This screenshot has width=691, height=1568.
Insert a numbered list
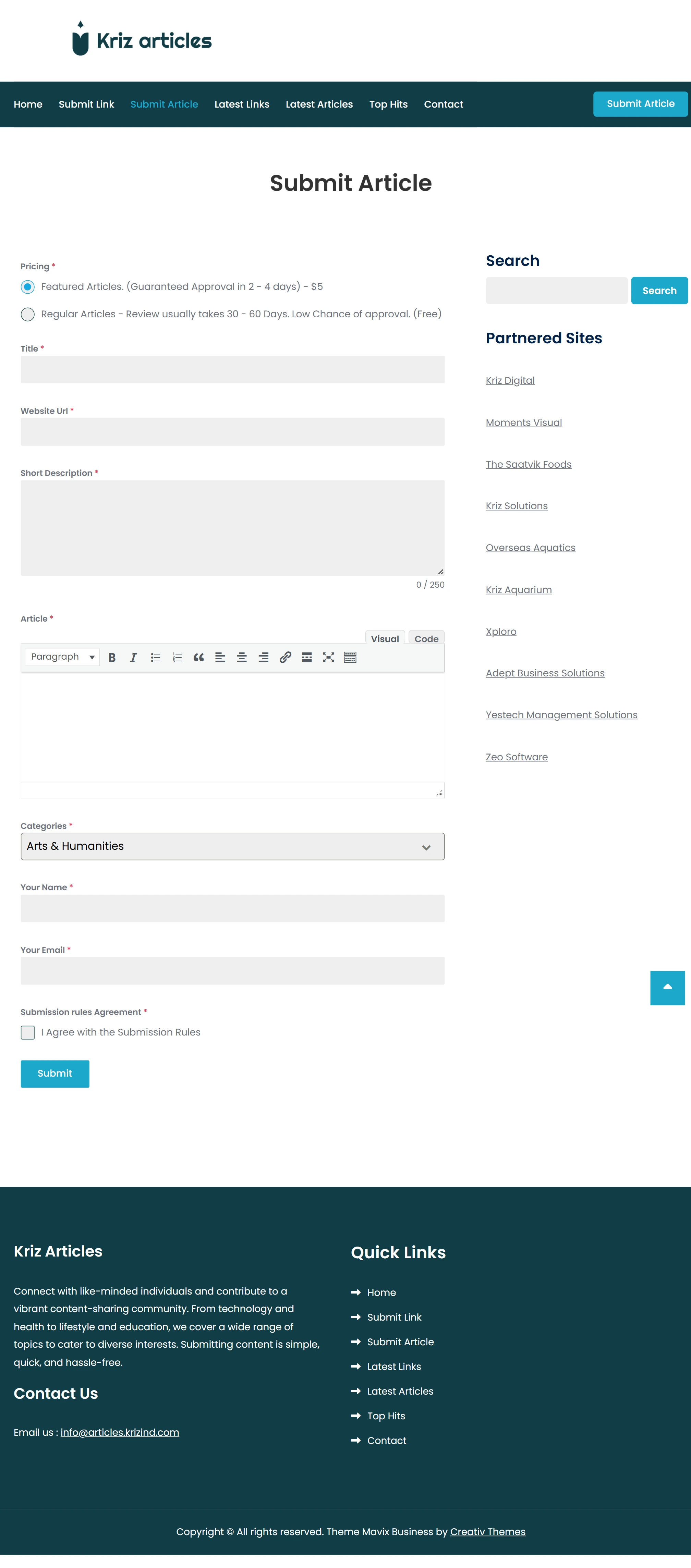tap(177, 658)
